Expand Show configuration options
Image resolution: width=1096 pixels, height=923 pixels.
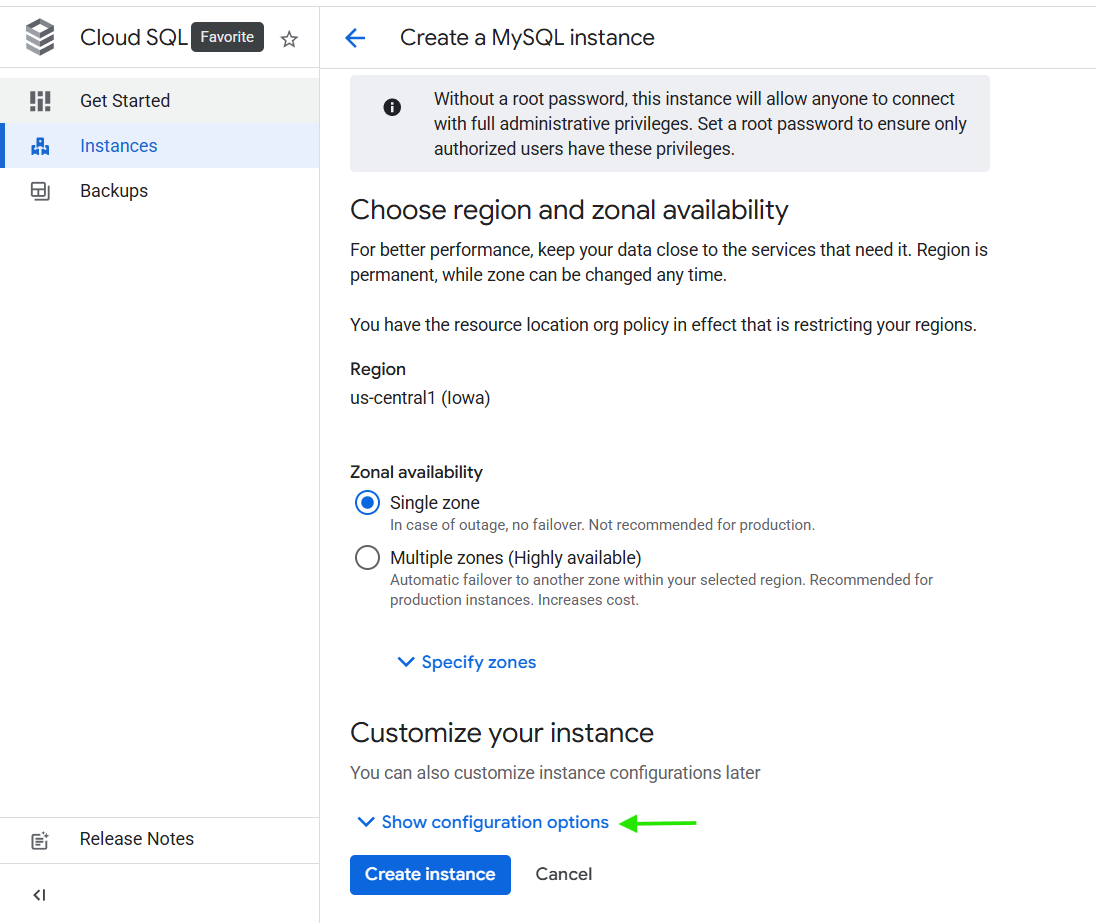click(x=494, y=822)
